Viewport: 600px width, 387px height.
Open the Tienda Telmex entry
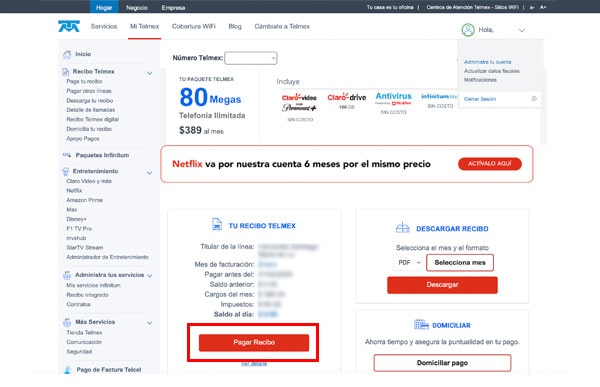[84, 333]
